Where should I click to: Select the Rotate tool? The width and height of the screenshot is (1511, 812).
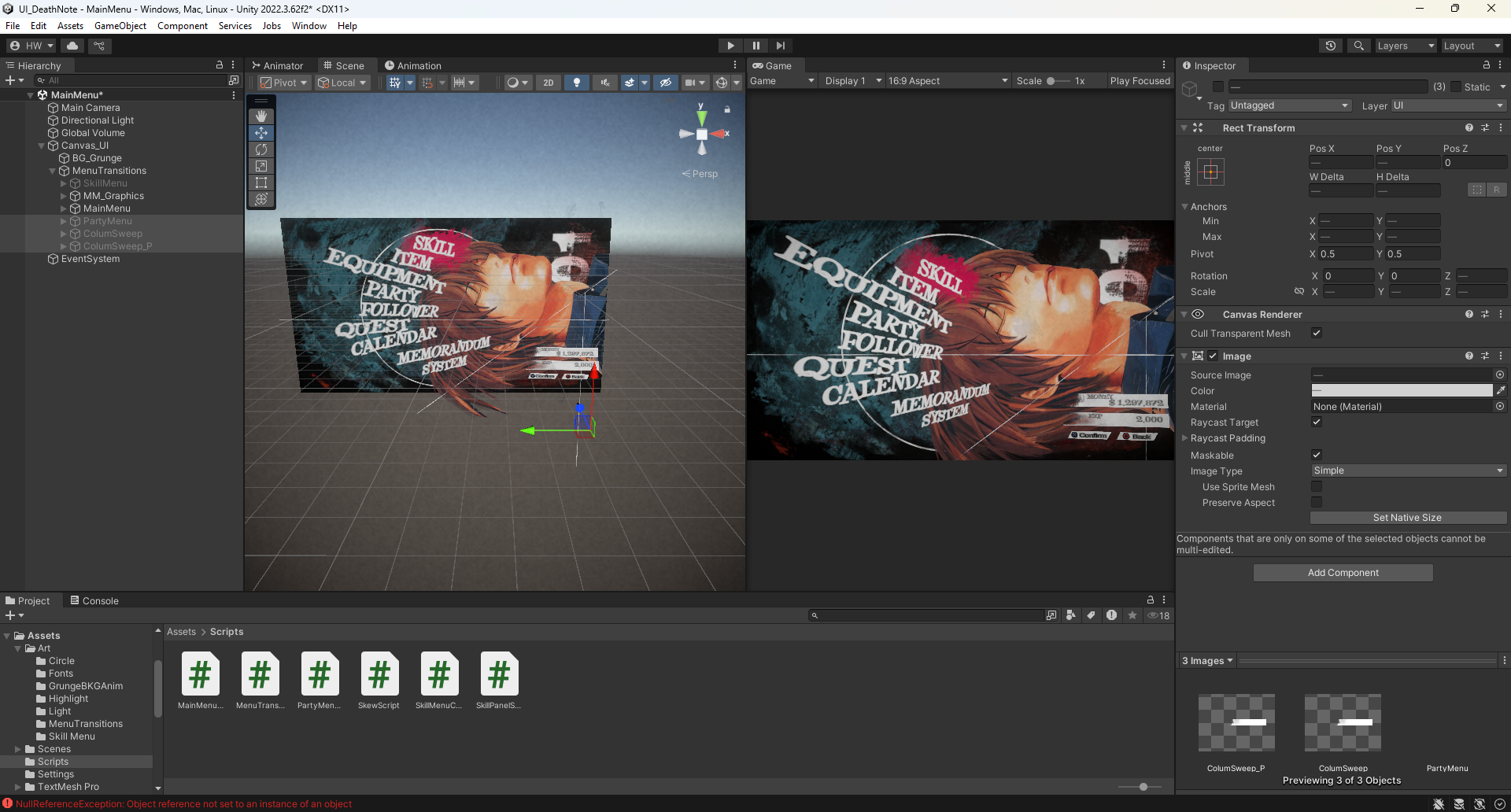coord(261,149)
